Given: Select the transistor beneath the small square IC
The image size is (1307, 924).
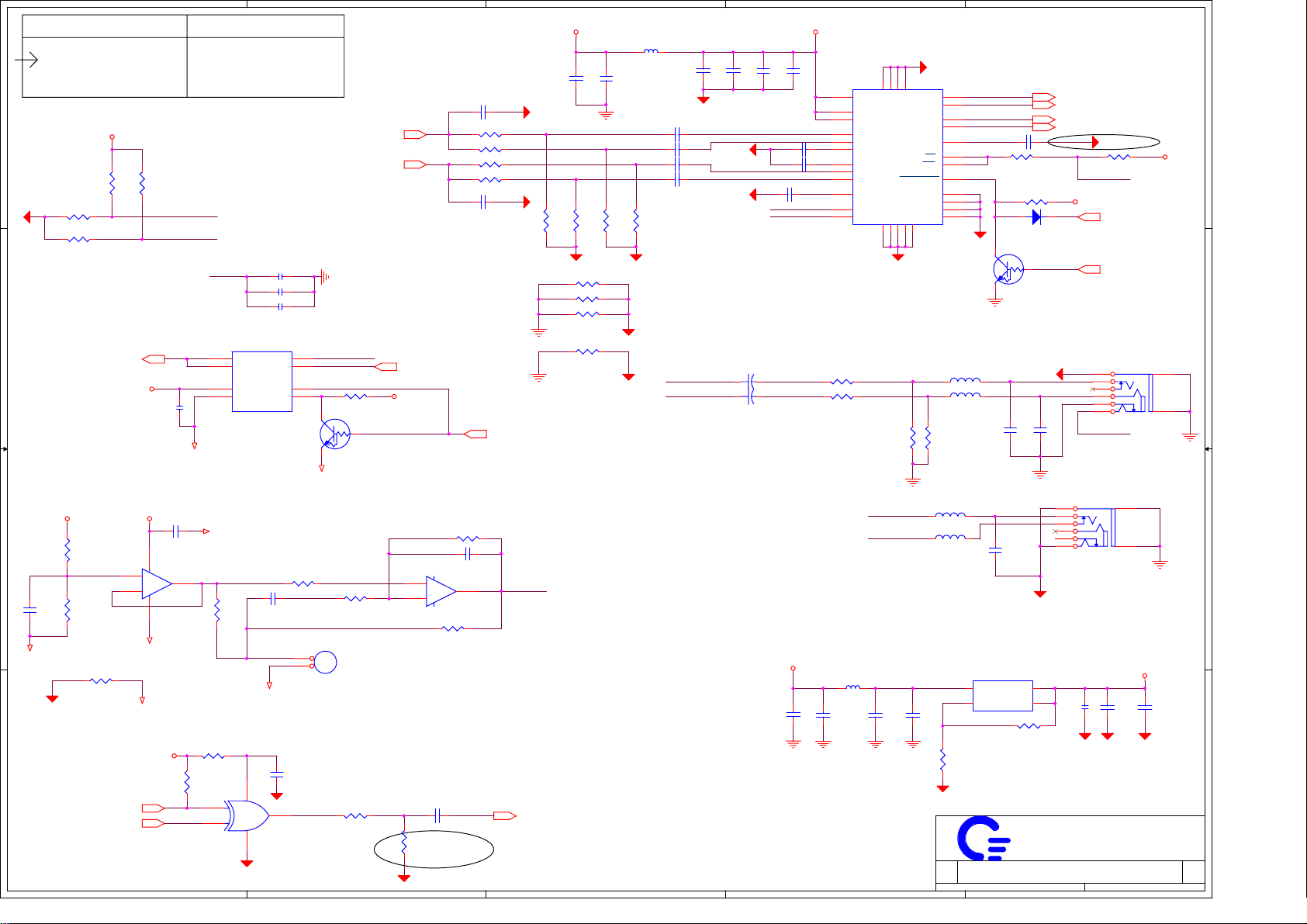Looking at the screenshot, I should click(x=335, y=434).
